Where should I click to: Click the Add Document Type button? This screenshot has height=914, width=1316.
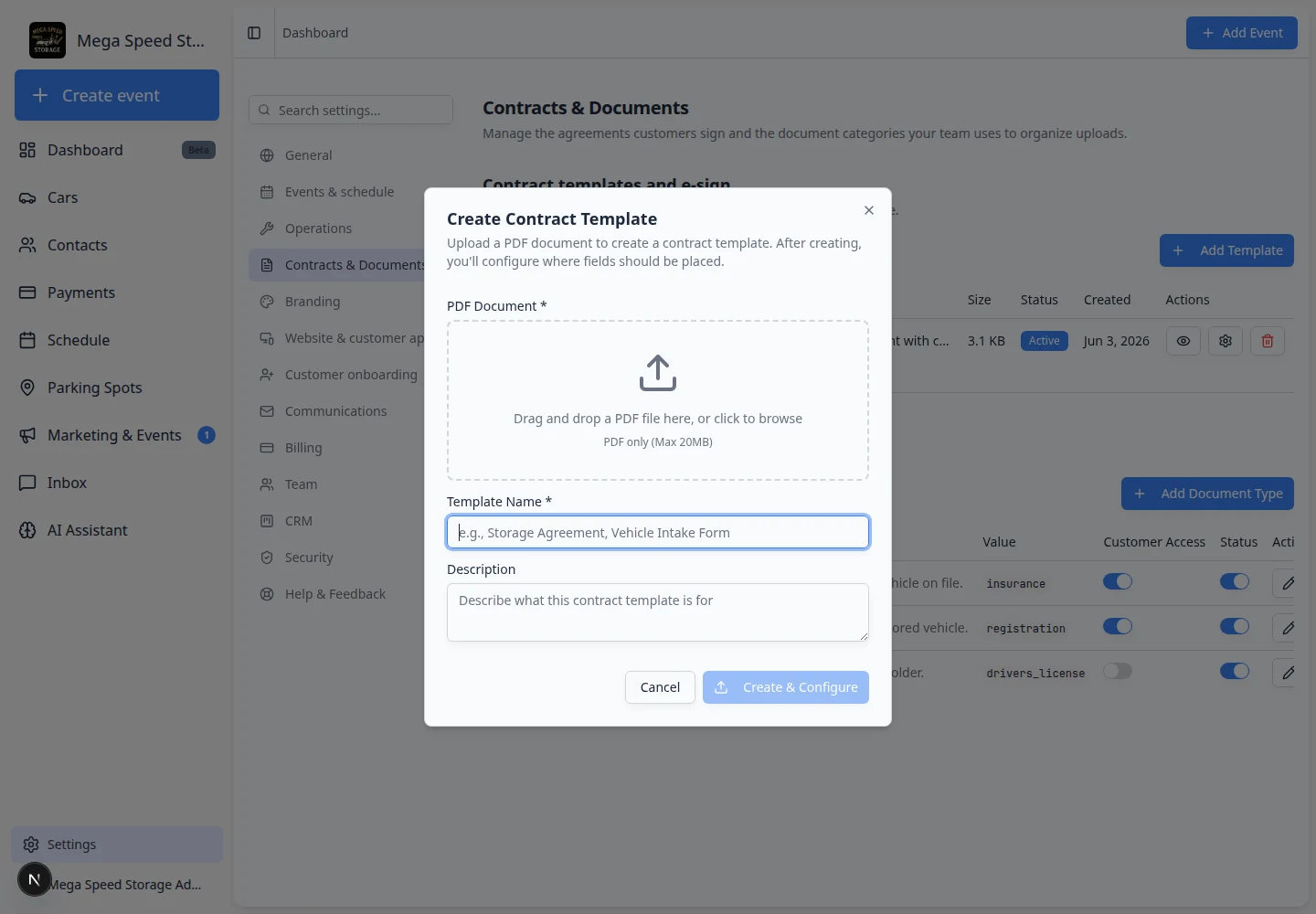click(1207, 494)
